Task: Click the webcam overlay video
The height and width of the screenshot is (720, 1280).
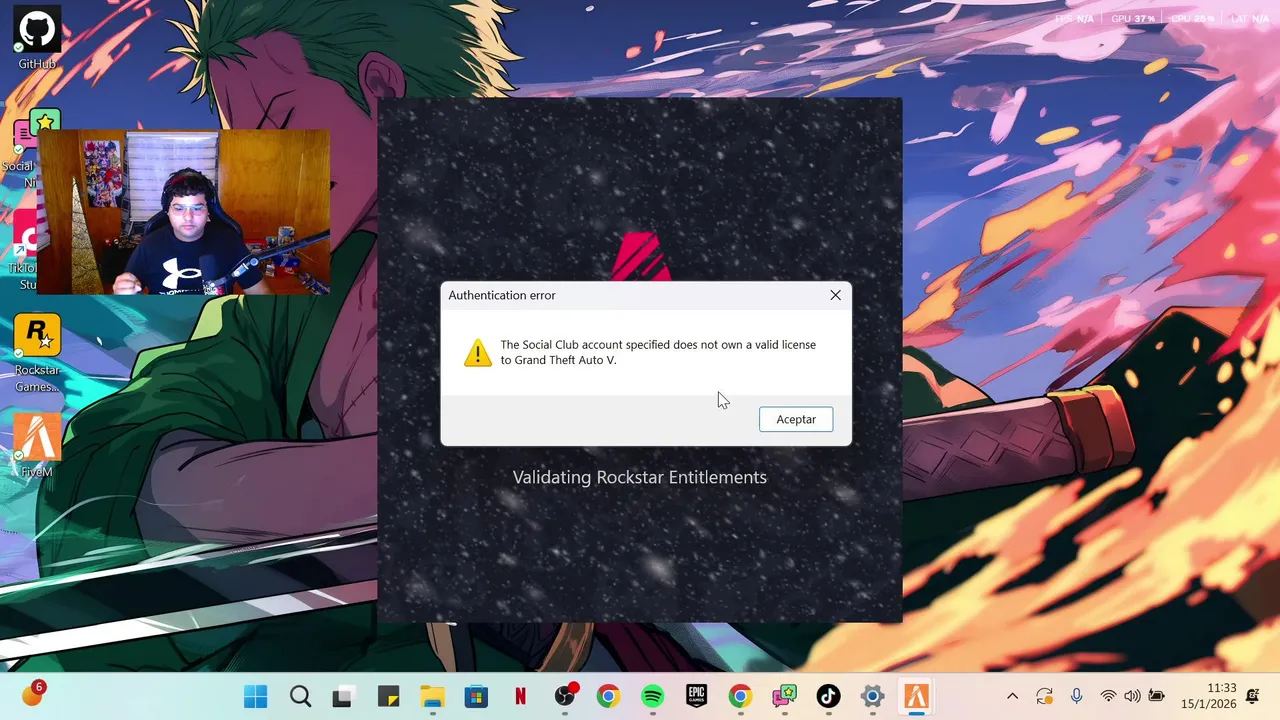Action: tap(183, 212)
